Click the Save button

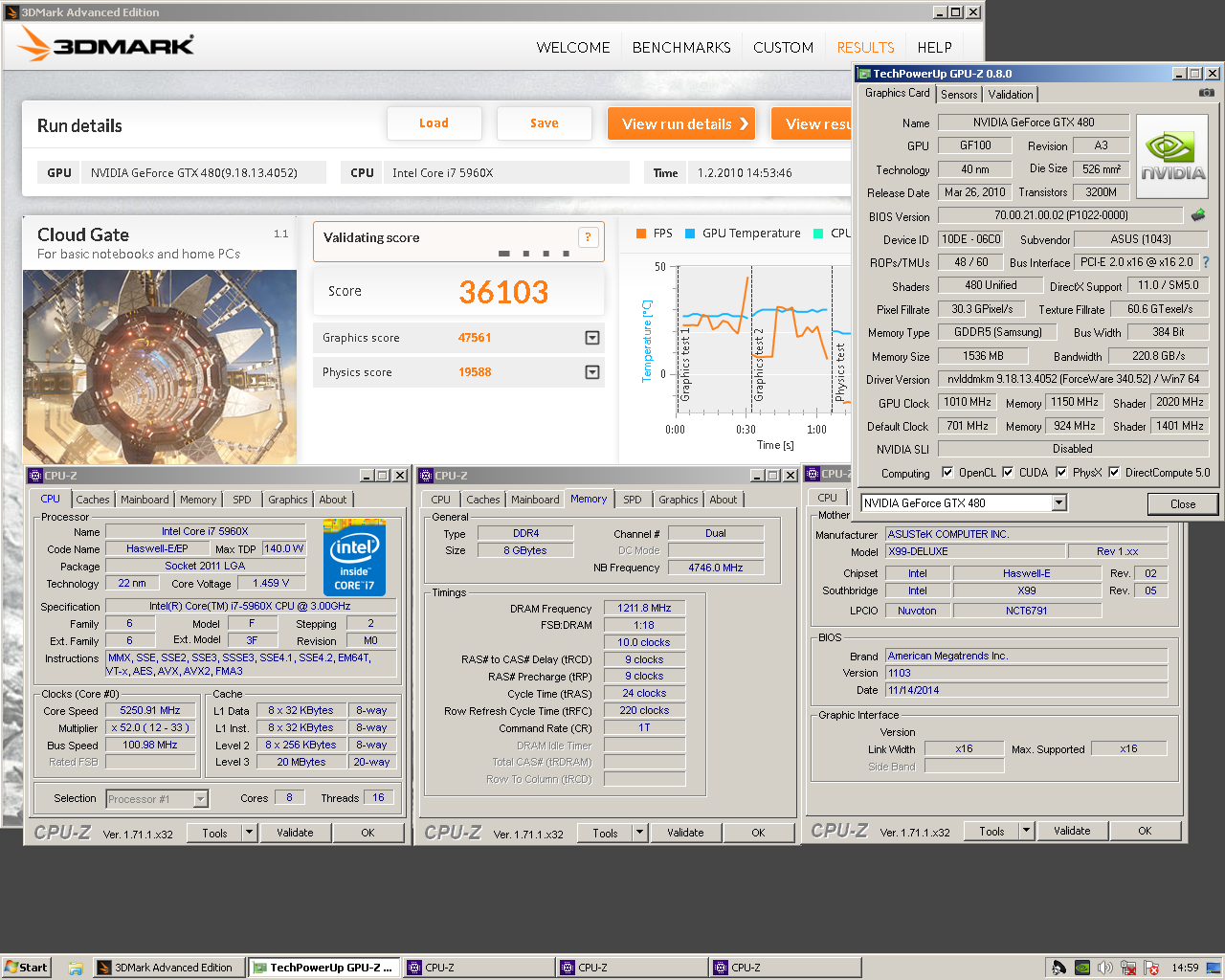[545, 123]
